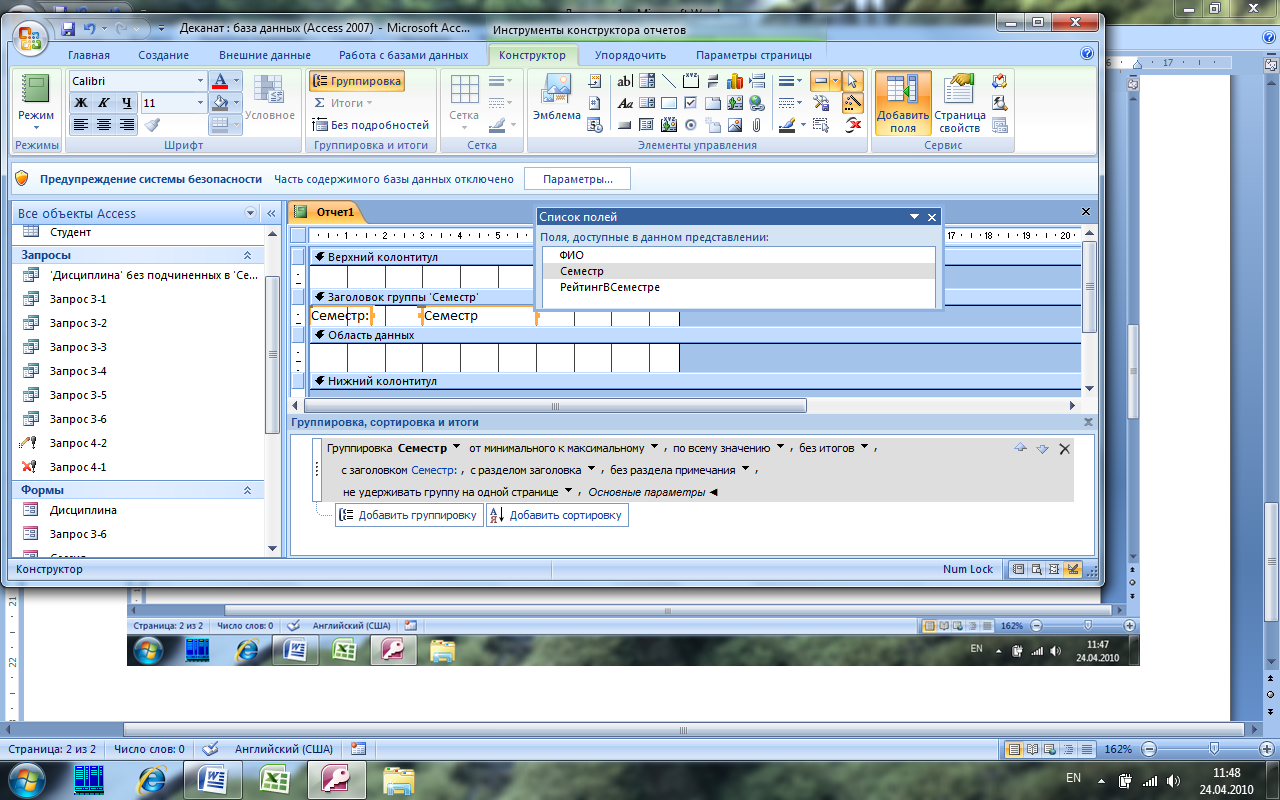This screenshot has height=800, width=1280.
Task: Toggle the Группировка pane button
Action: 357,81
